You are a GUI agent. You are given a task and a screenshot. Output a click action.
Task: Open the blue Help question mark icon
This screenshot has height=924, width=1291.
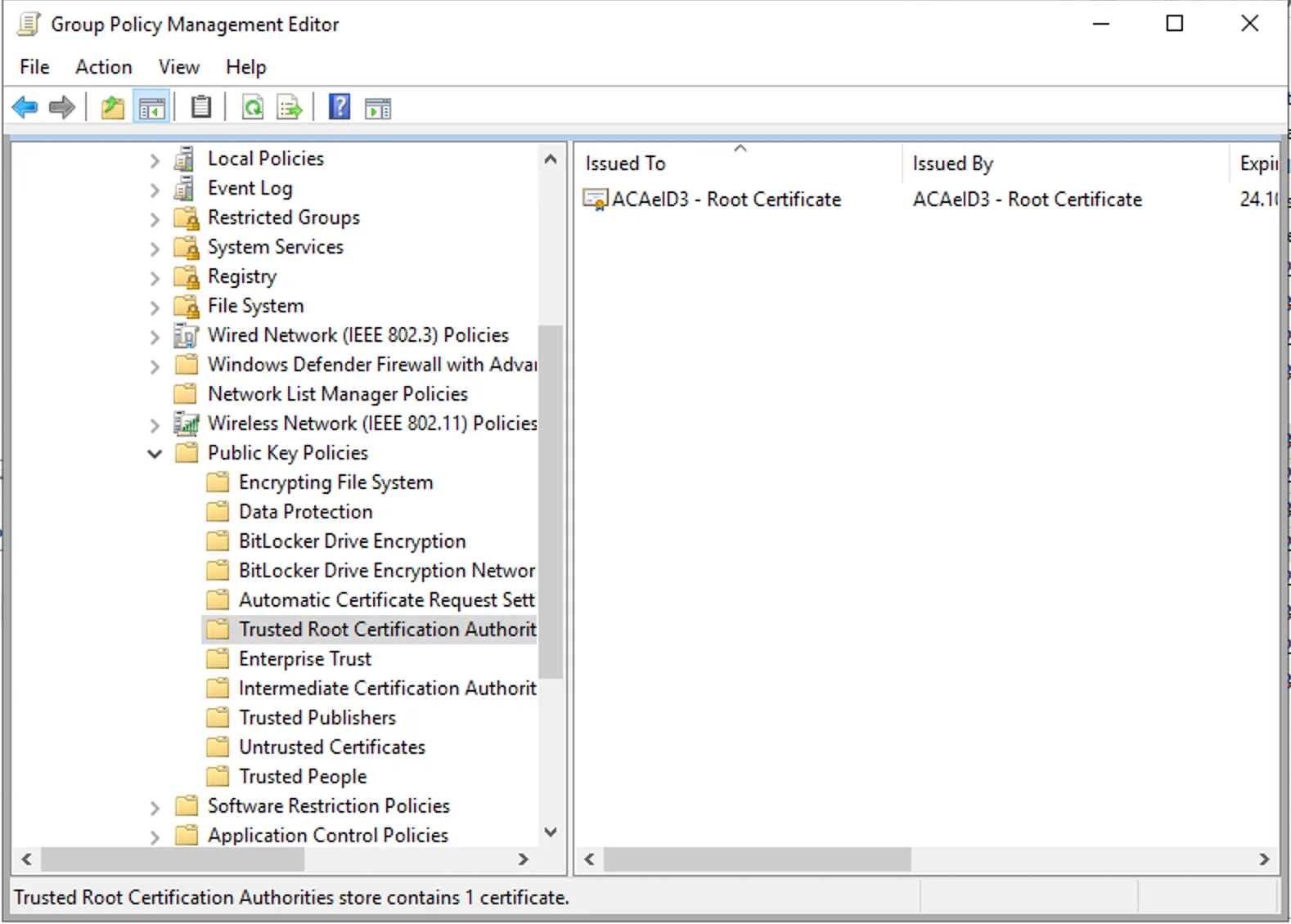tap(340, 107)
